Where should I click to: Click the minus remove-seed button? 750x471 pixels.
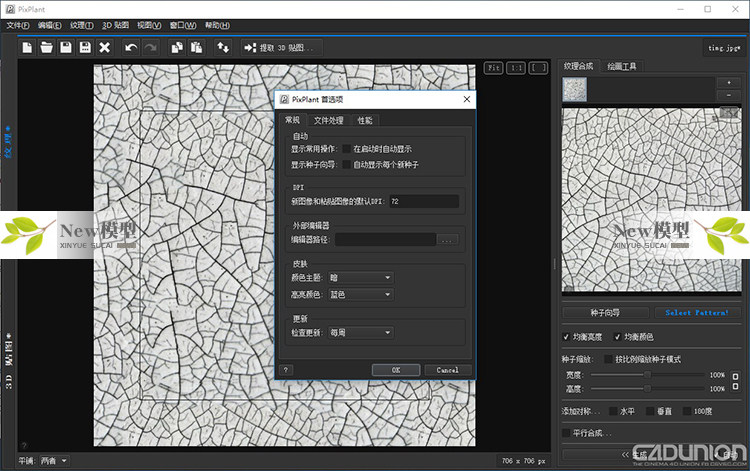(x=728, y=95)
